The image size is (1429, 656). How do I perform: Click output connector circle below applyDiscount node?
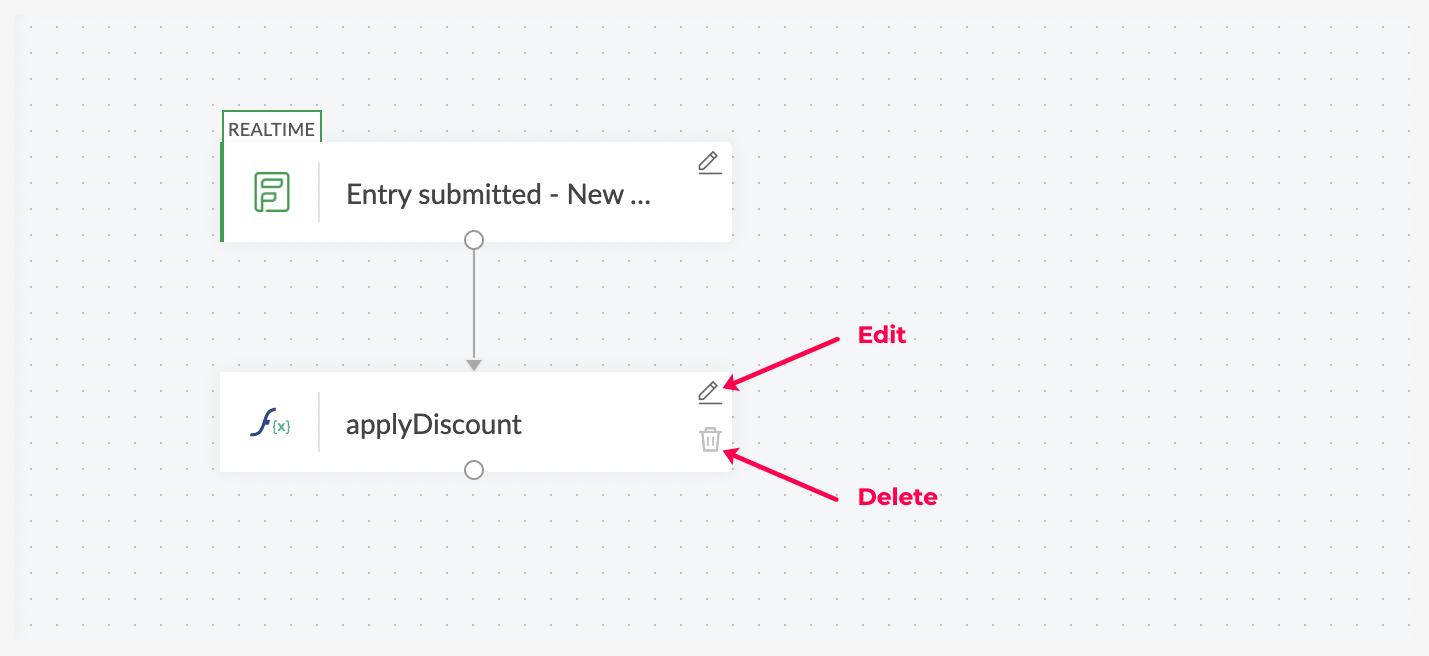pyautogui.click(x=474, y=470)
